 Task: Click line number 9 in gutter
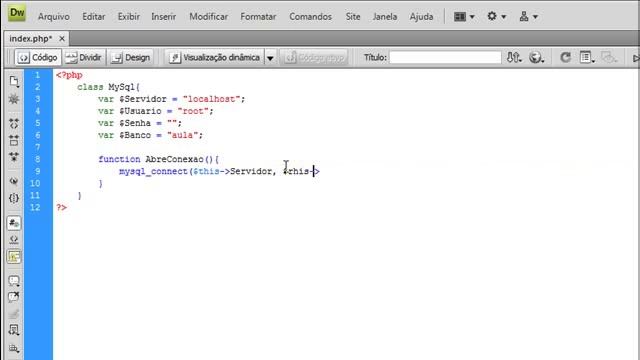37,171
